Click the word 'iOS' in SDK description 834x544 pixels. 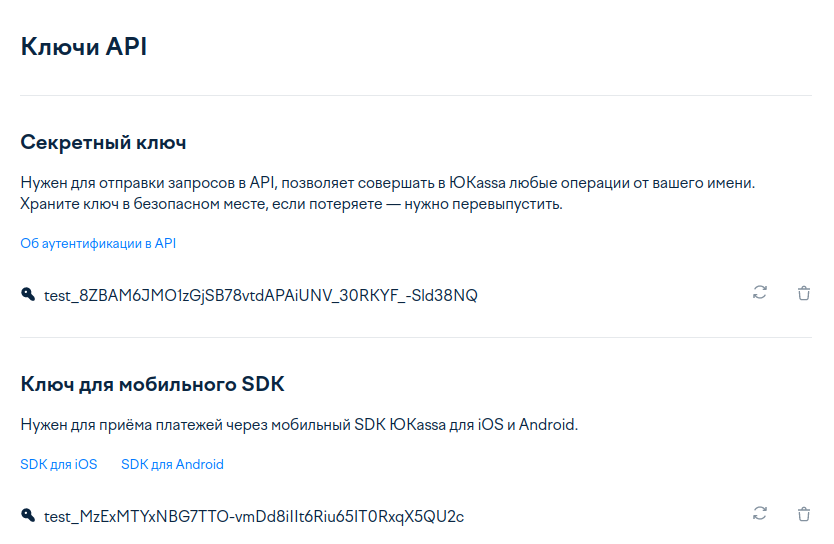point(490,424)
